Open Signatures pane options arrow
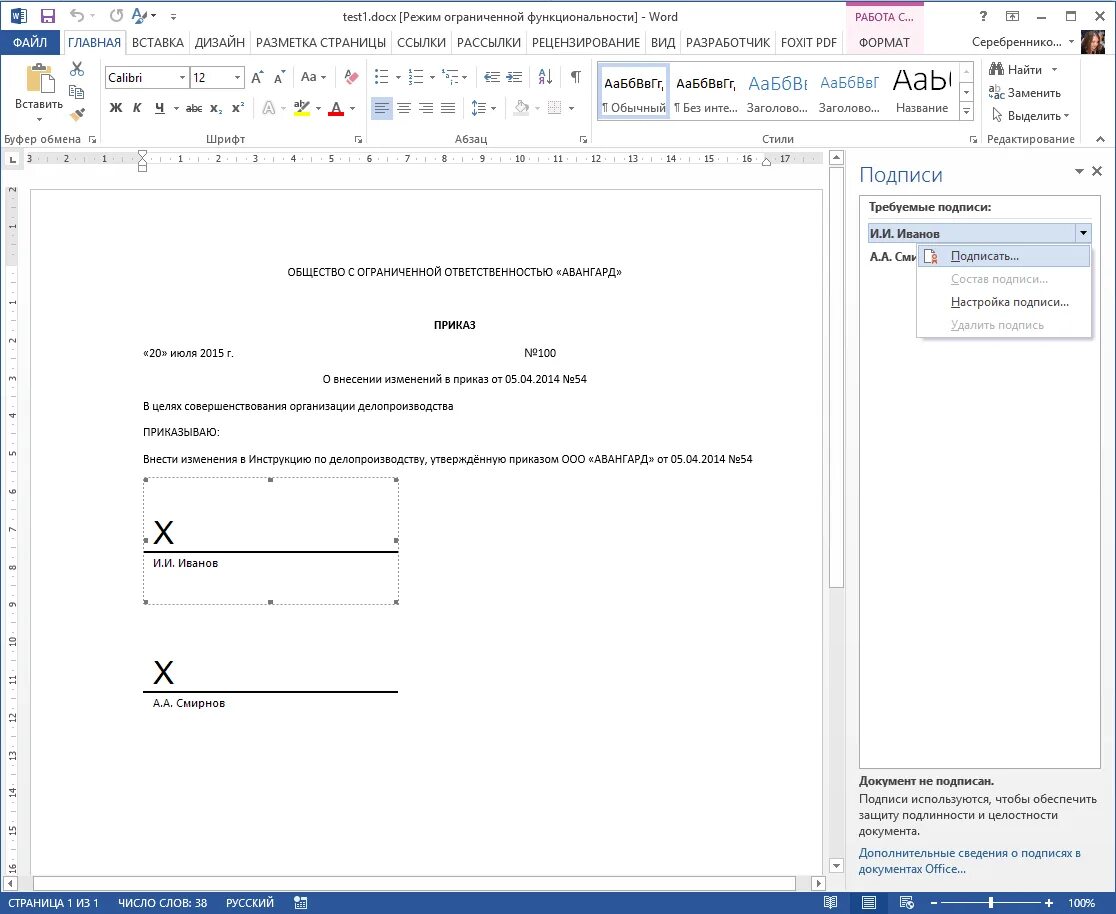The width and height of the screenshot is (1116, 914). (1079, 172)
